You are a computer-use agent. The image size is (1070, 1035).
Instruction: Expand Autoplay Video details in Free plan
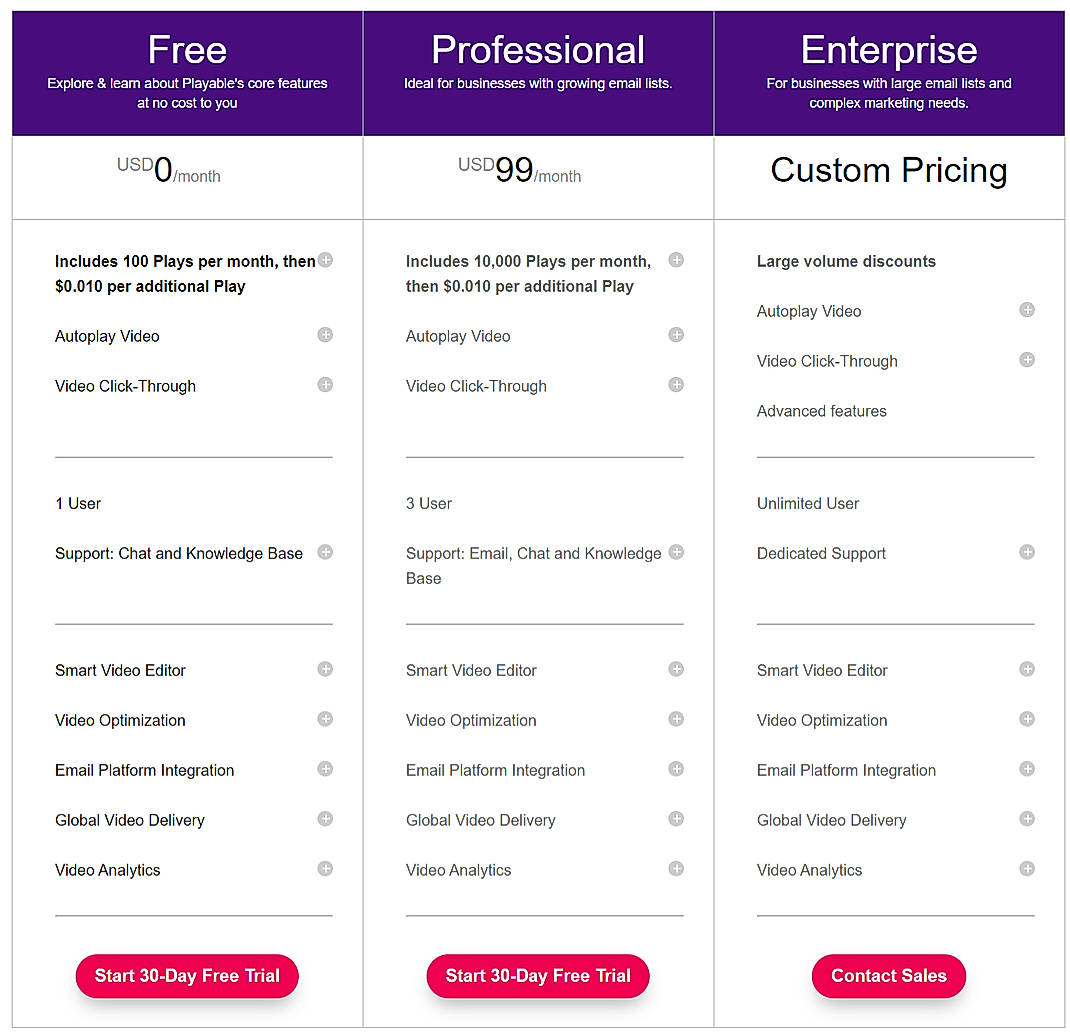coord(325,335)
